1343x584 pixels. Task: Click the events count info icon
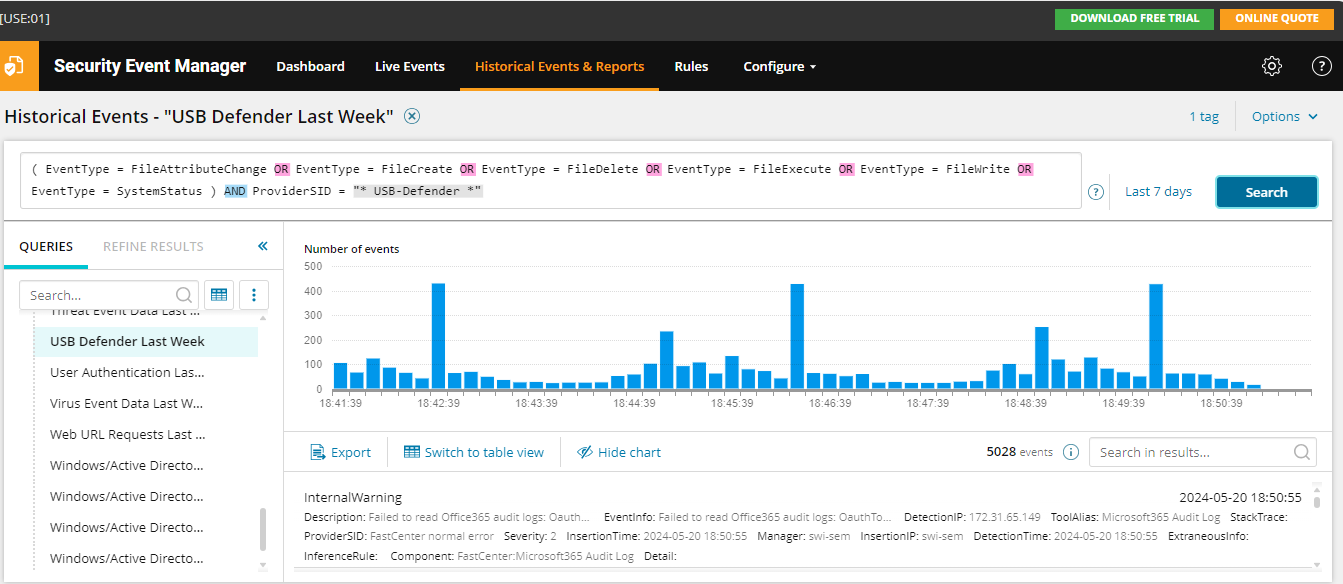point(1071,452)
